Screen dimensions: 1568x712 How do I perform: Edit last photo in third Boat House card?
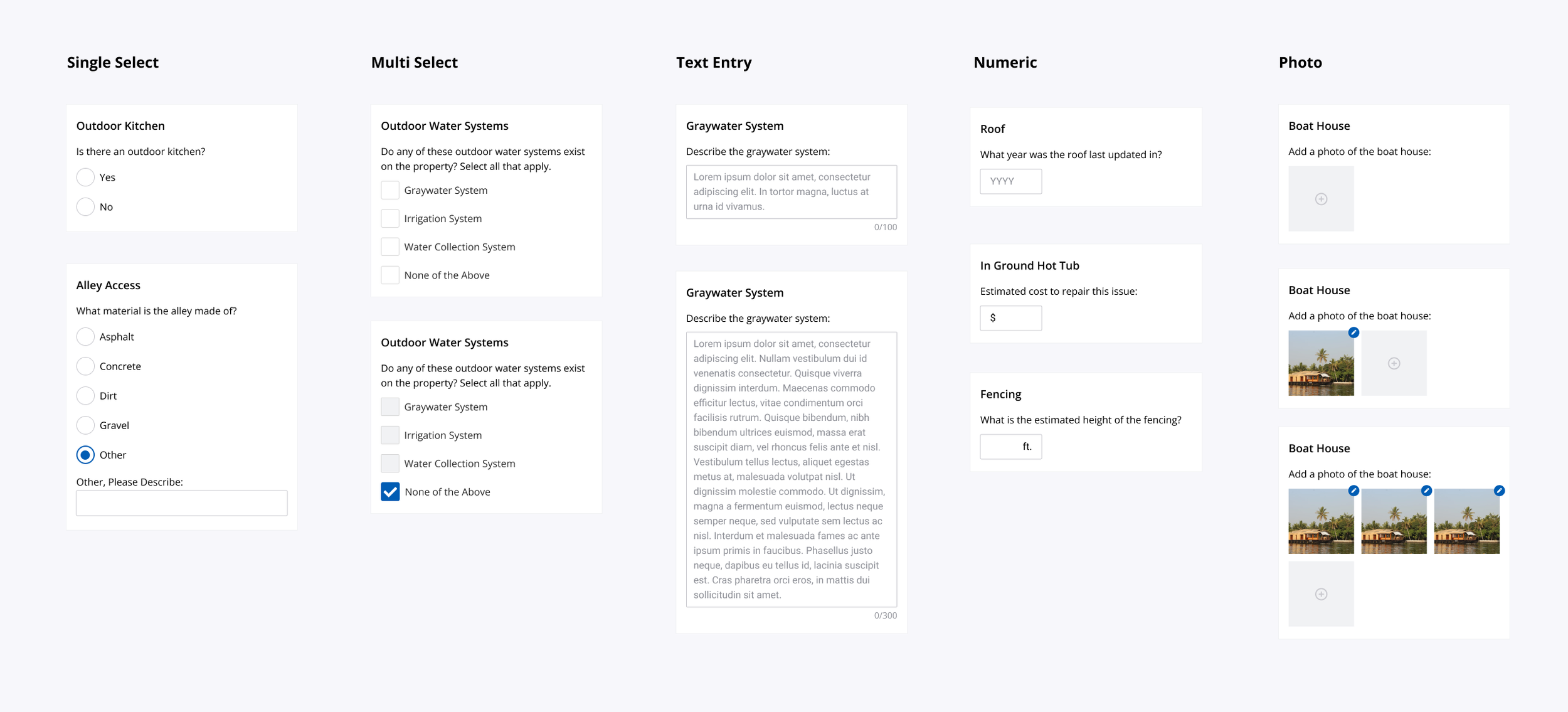(1499, 491)
